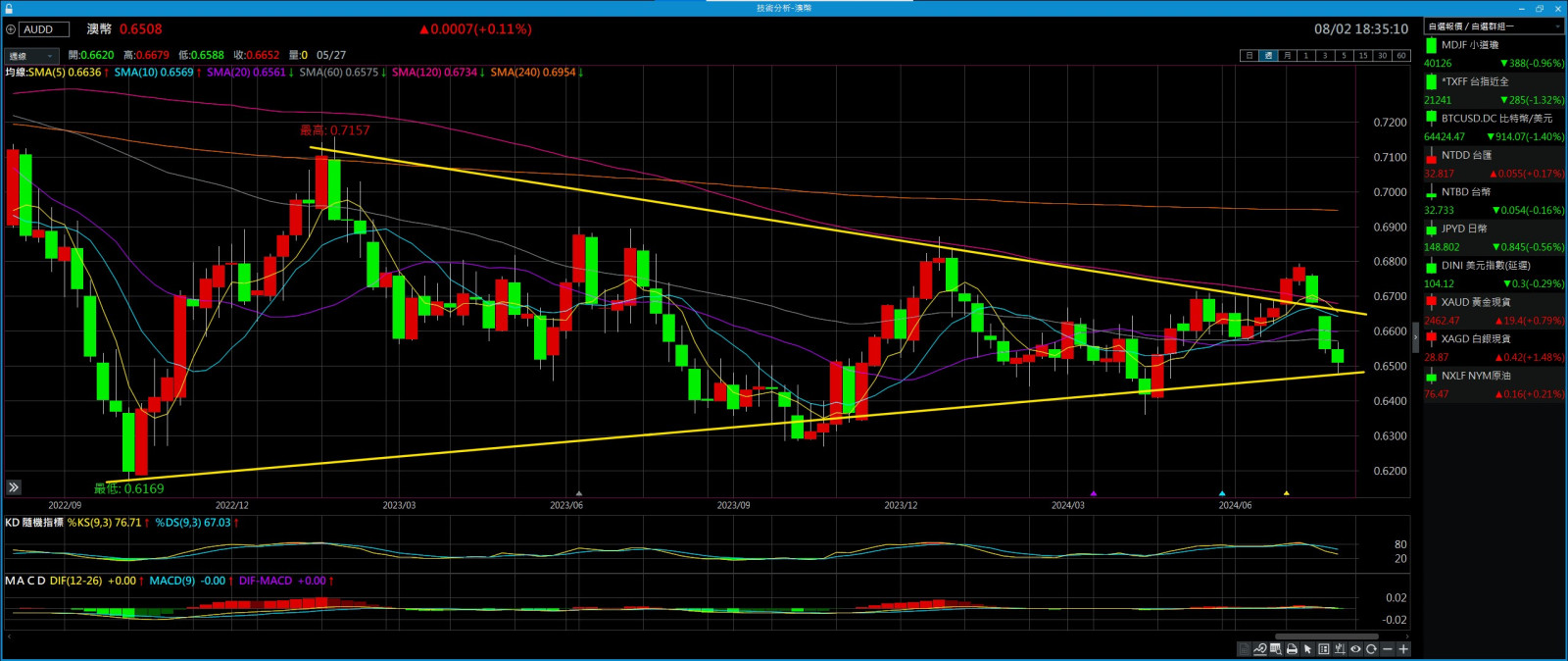Select the arrow cursor tool

coord(1307,649)
